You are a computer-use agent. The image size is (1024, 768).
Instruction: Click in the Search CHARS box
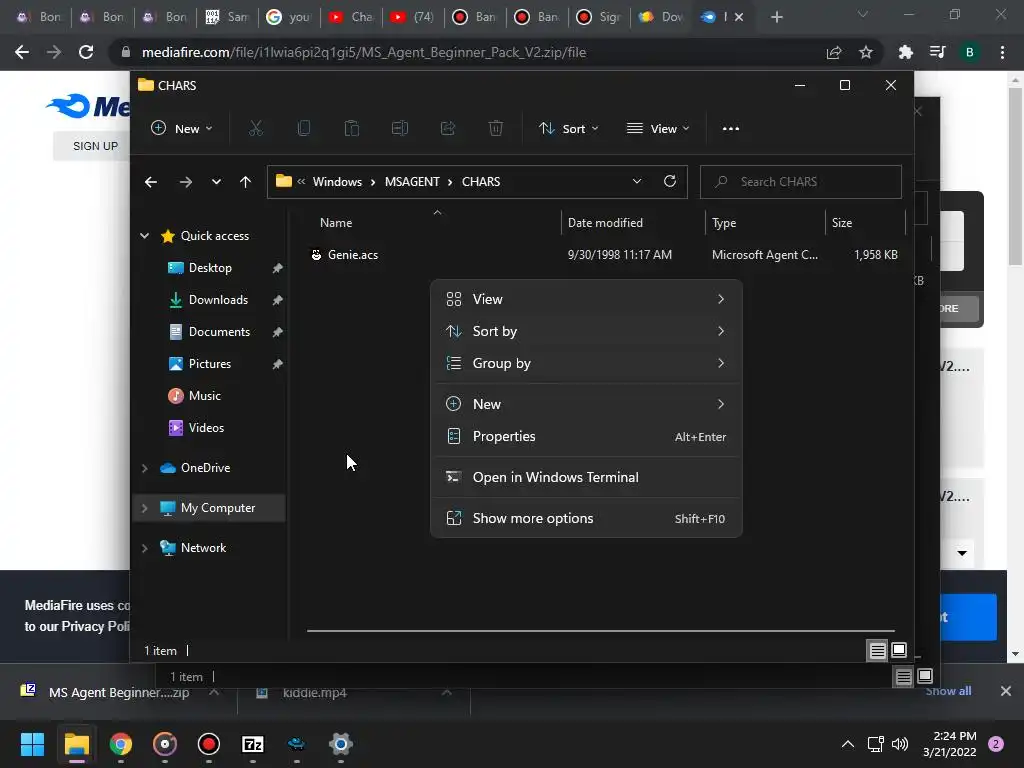click(x=801, y=182)
